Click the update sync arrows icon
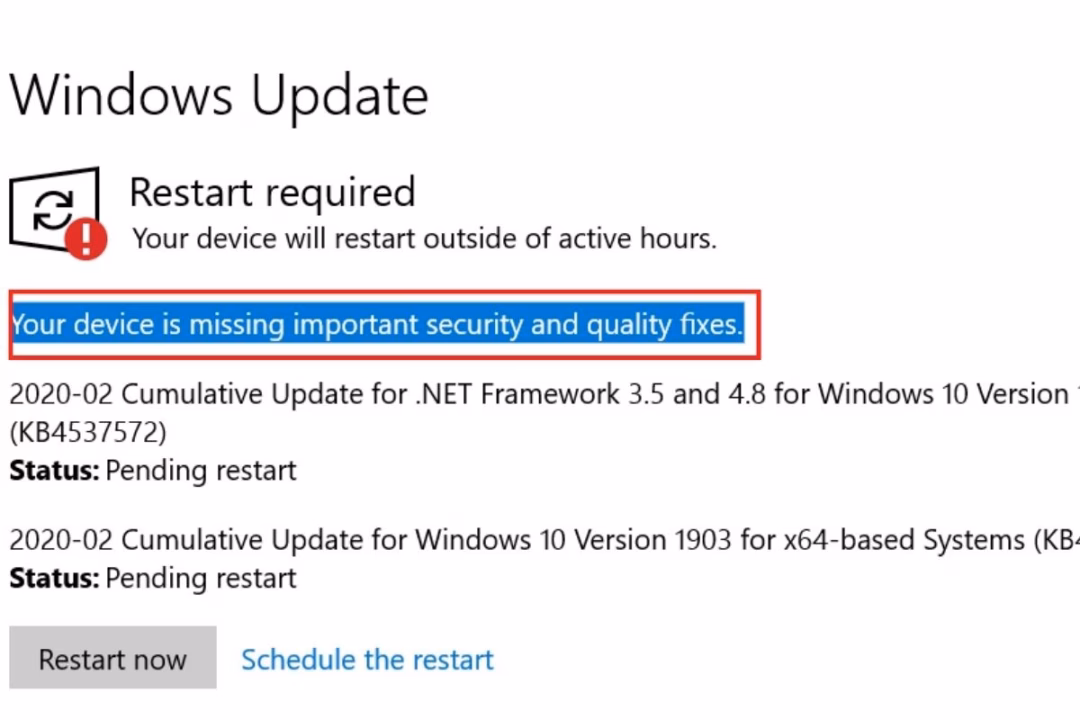This screenshot has height=720, width=1080. coord(52,209)
